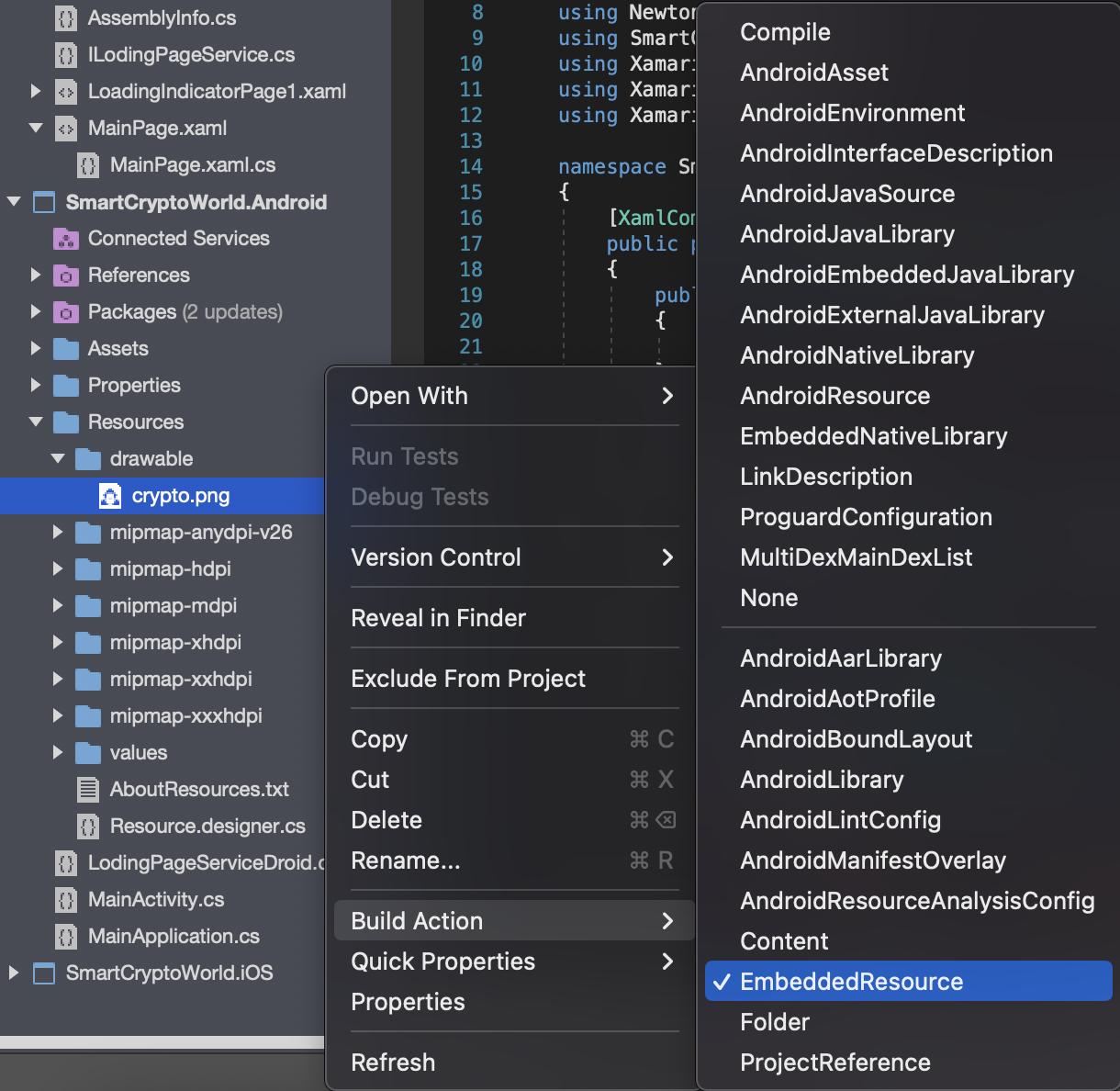Click the MainApplication.cs file icon
The width and height of the screenshot is (1120, 1091).
65,937
